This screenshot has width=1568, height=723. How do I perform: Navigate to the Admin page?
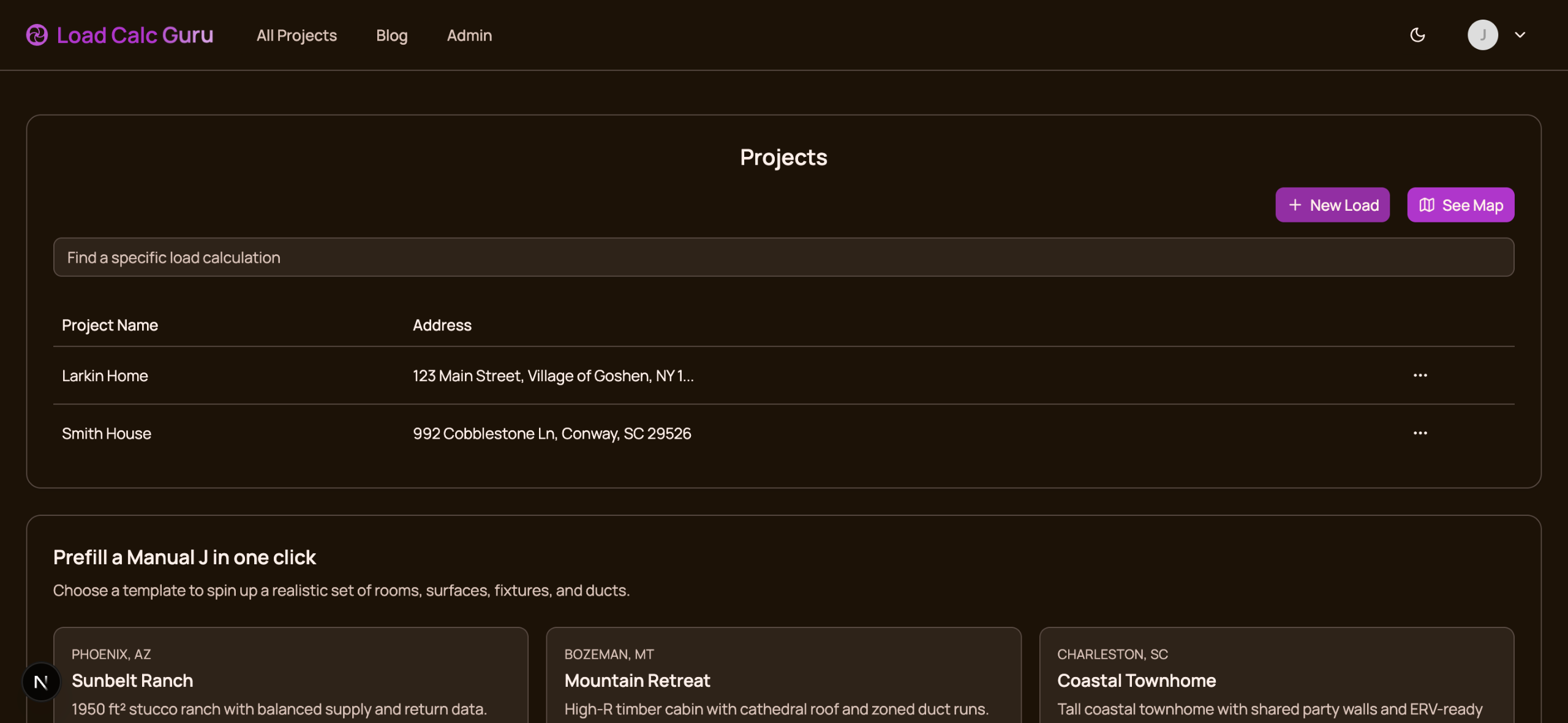[x=469, y=36]
